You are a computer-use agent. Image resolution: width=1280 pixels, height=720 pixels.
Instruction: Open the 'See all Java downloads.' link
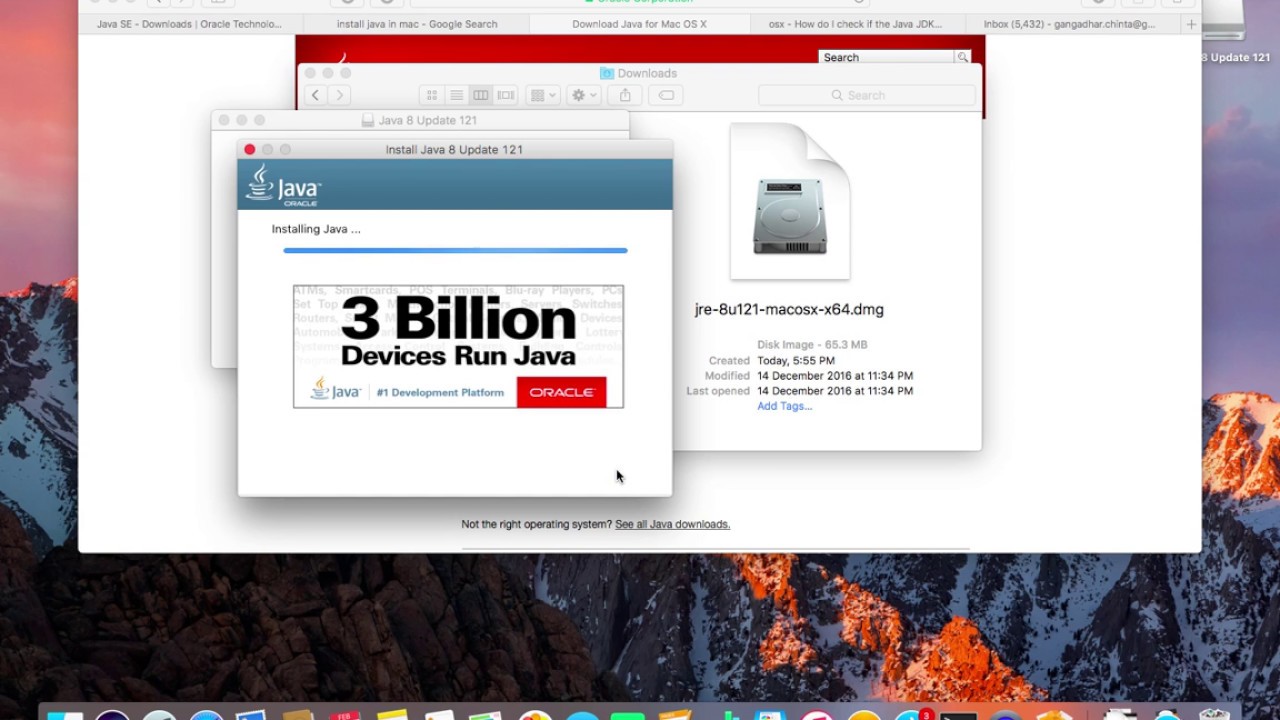click(x=672, y=524)
